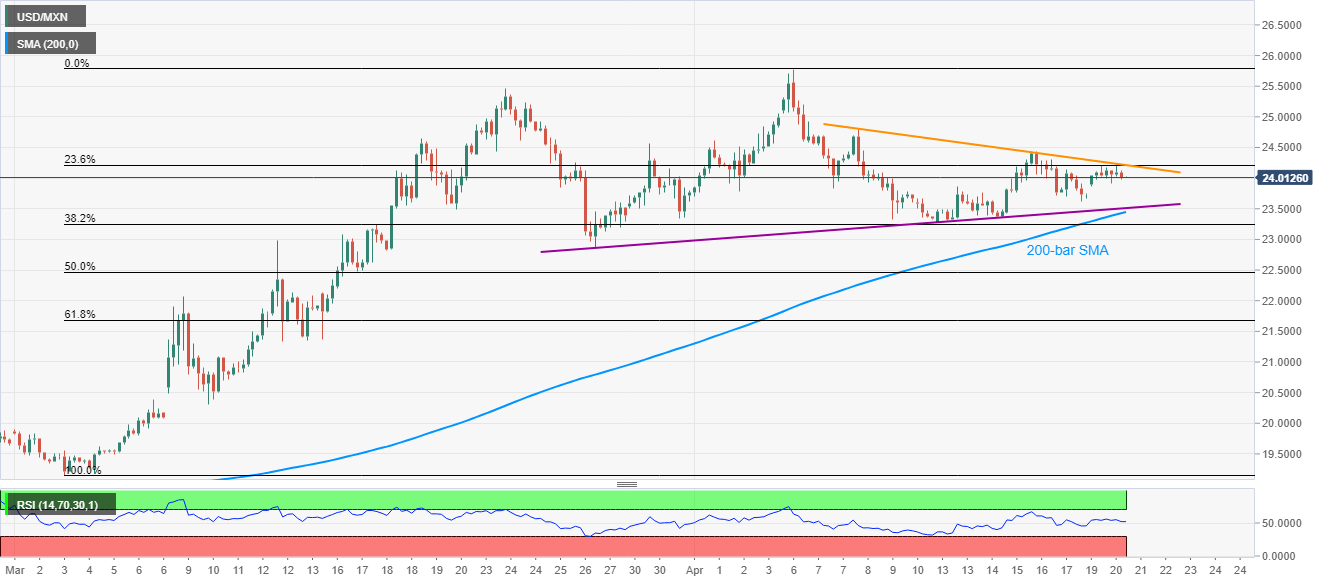Screen dimensions: 1331x583
Task: Click the 61.8% Fibonacci retracement label
Action: [78, 314]
